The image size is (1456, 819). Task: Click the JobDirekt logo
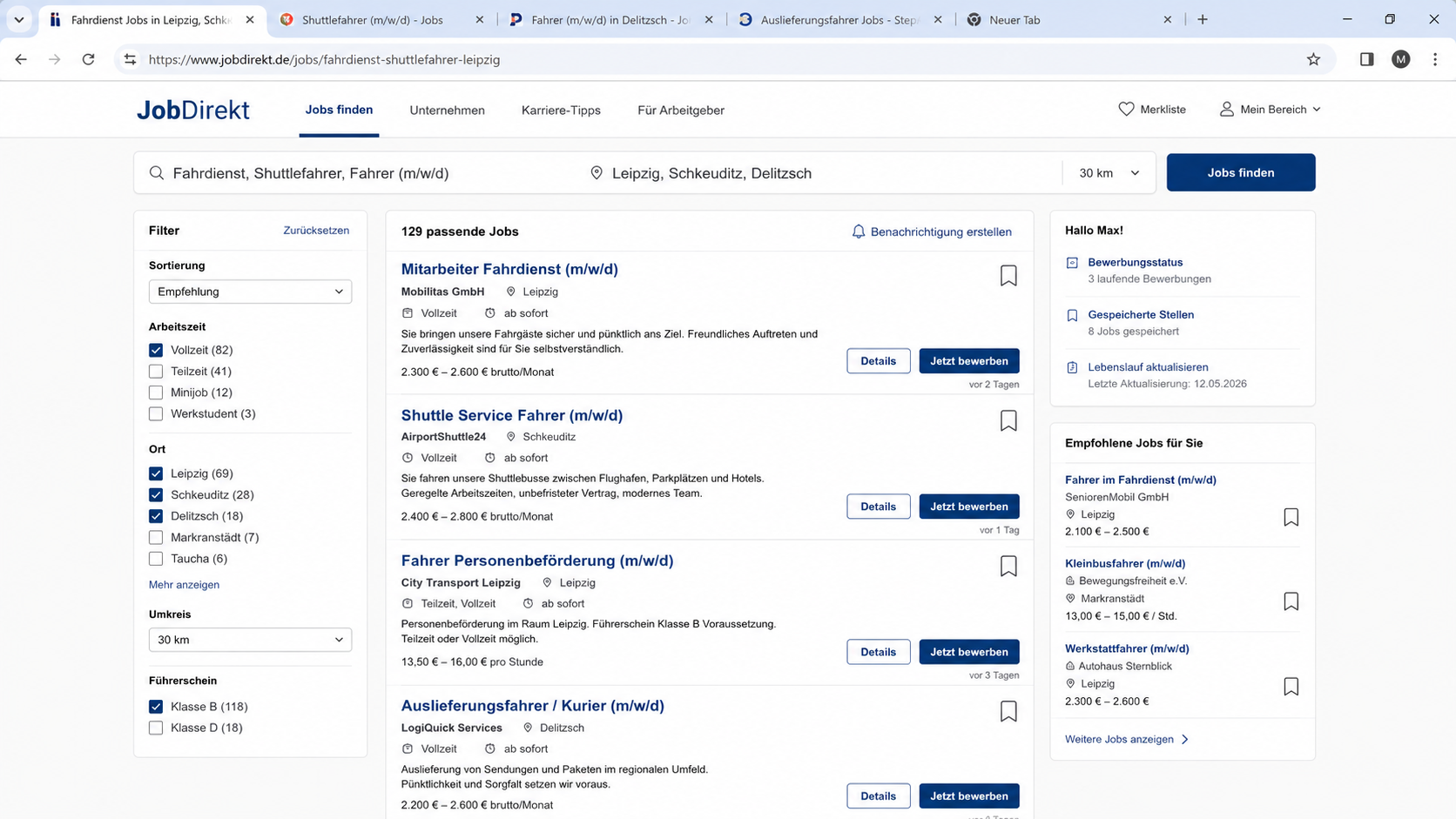point(192,110)
